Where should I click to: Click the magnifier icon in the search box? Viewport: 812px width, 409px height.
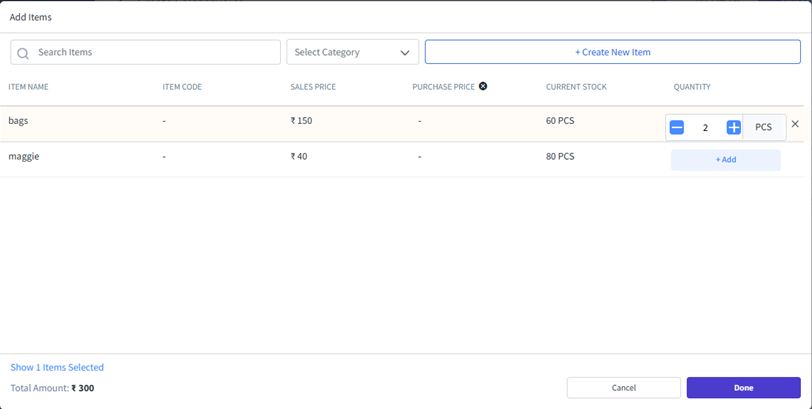(x=23, y=53)
